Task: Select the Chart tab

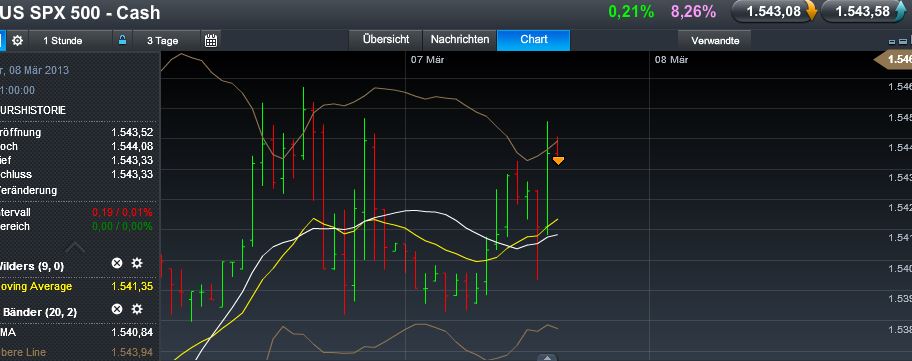Action: click(x=534, y=40)
